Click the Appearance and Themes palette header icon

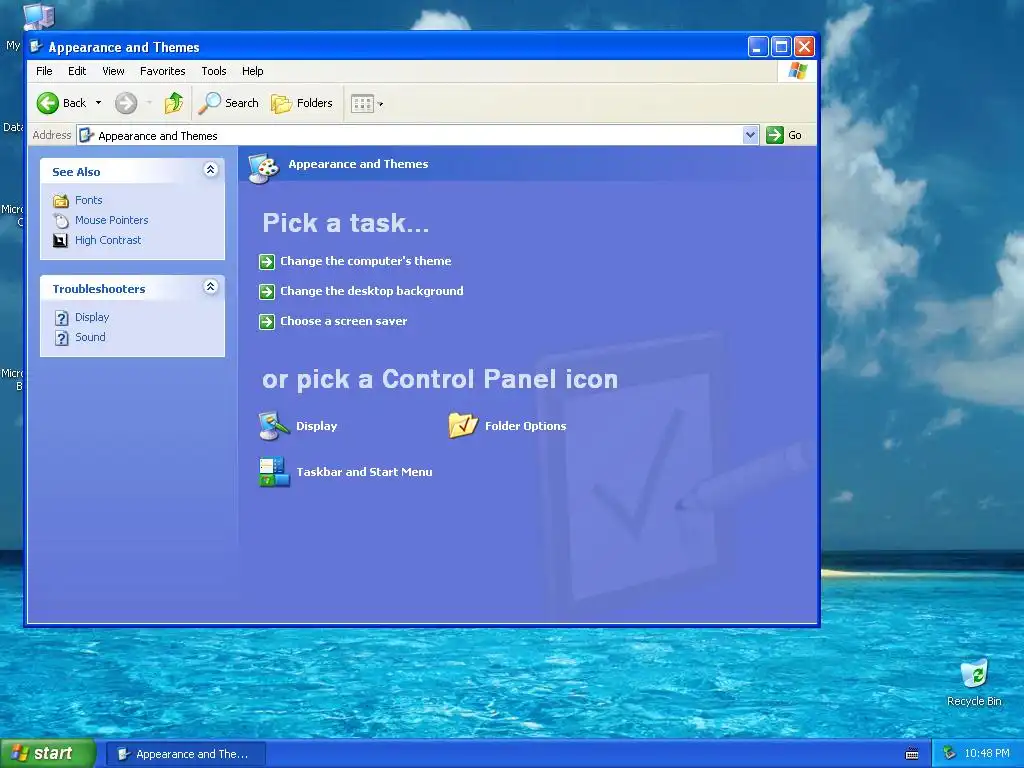[x=264, y=168]
